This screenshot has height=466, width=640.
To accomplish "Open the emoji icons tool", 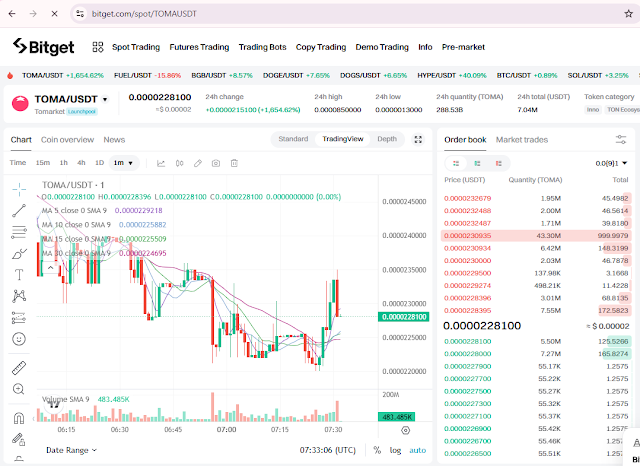I will pyautogui.click(x=19, y=339).
